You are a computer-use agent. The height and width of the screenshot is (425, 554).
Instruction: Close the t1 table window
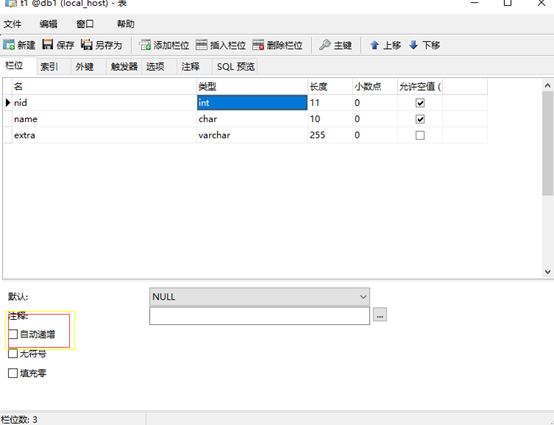[x=541, y=3]
